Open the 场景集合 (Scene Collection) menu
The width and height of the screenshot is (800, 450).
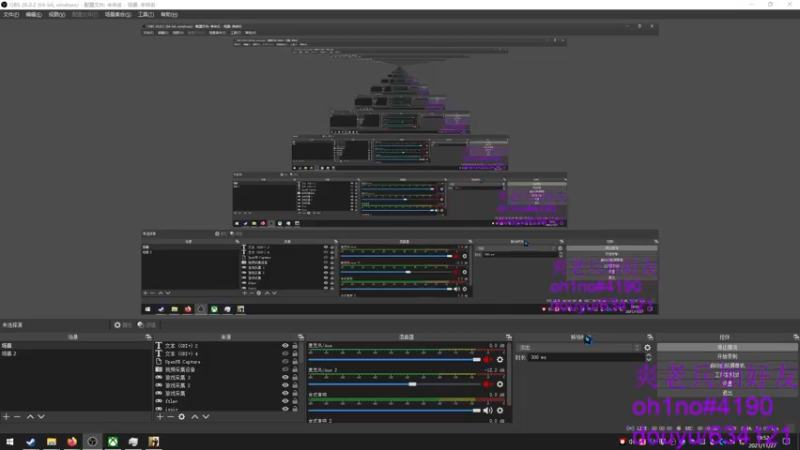(117, 15)
